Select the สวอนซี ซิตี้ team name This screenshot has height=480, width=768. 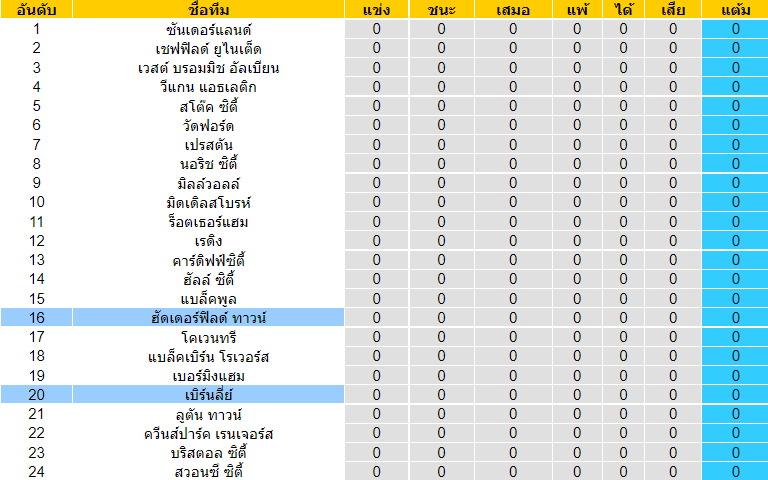click(x=208, y=472)
